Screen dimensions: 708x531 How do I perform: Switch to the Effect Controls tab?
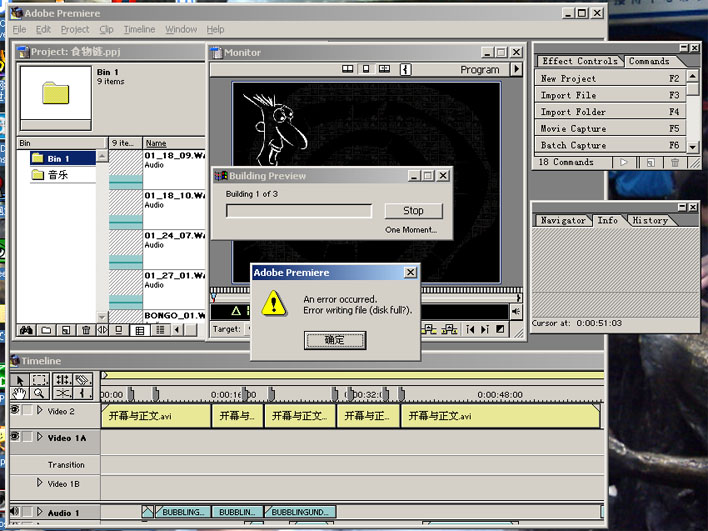(x=580, y=61)
